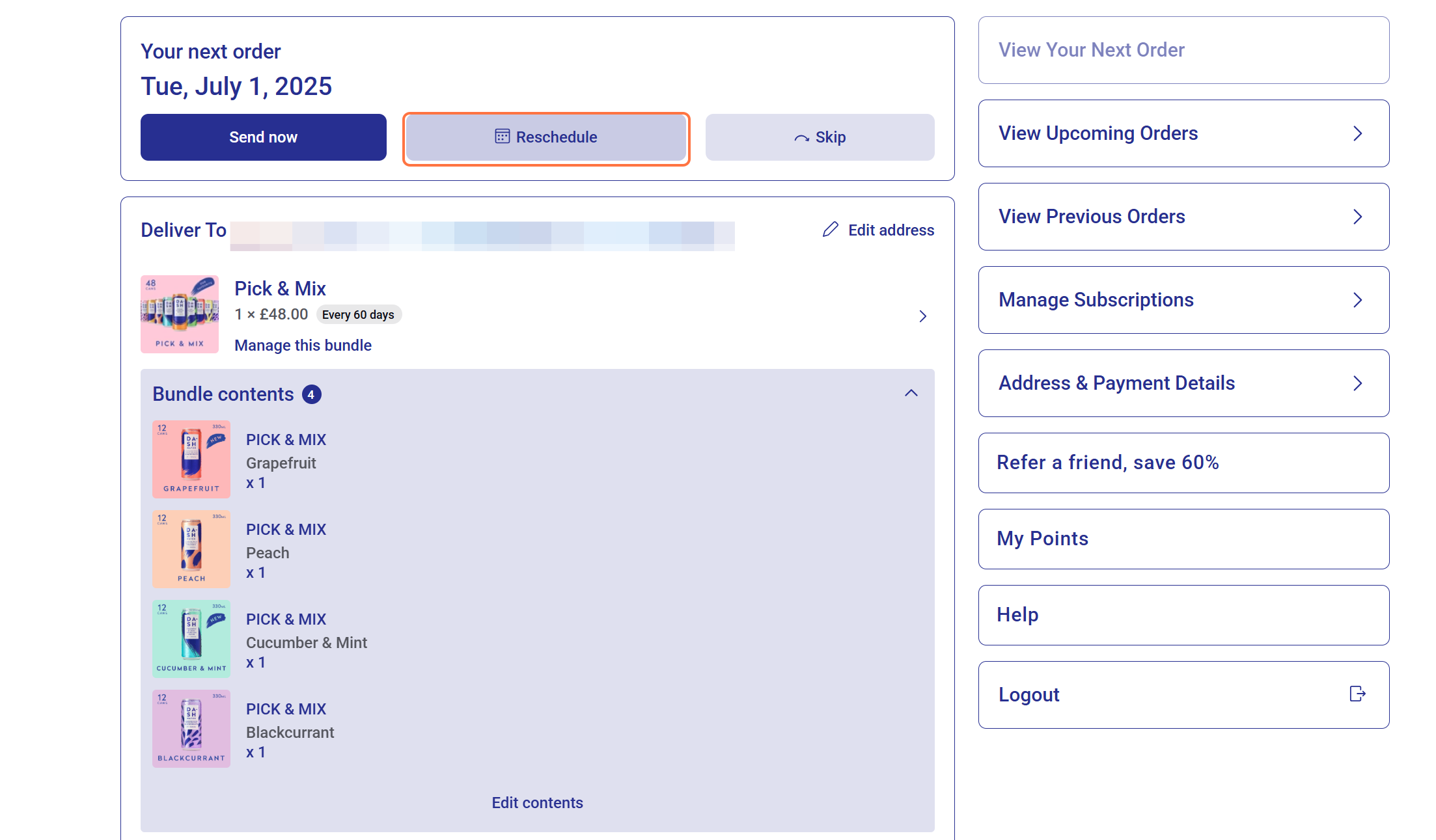The width and height of the screenshot is (1436, 840).
Task: Open Manage Subscriptions menu item
Action: click(1183, 300)
